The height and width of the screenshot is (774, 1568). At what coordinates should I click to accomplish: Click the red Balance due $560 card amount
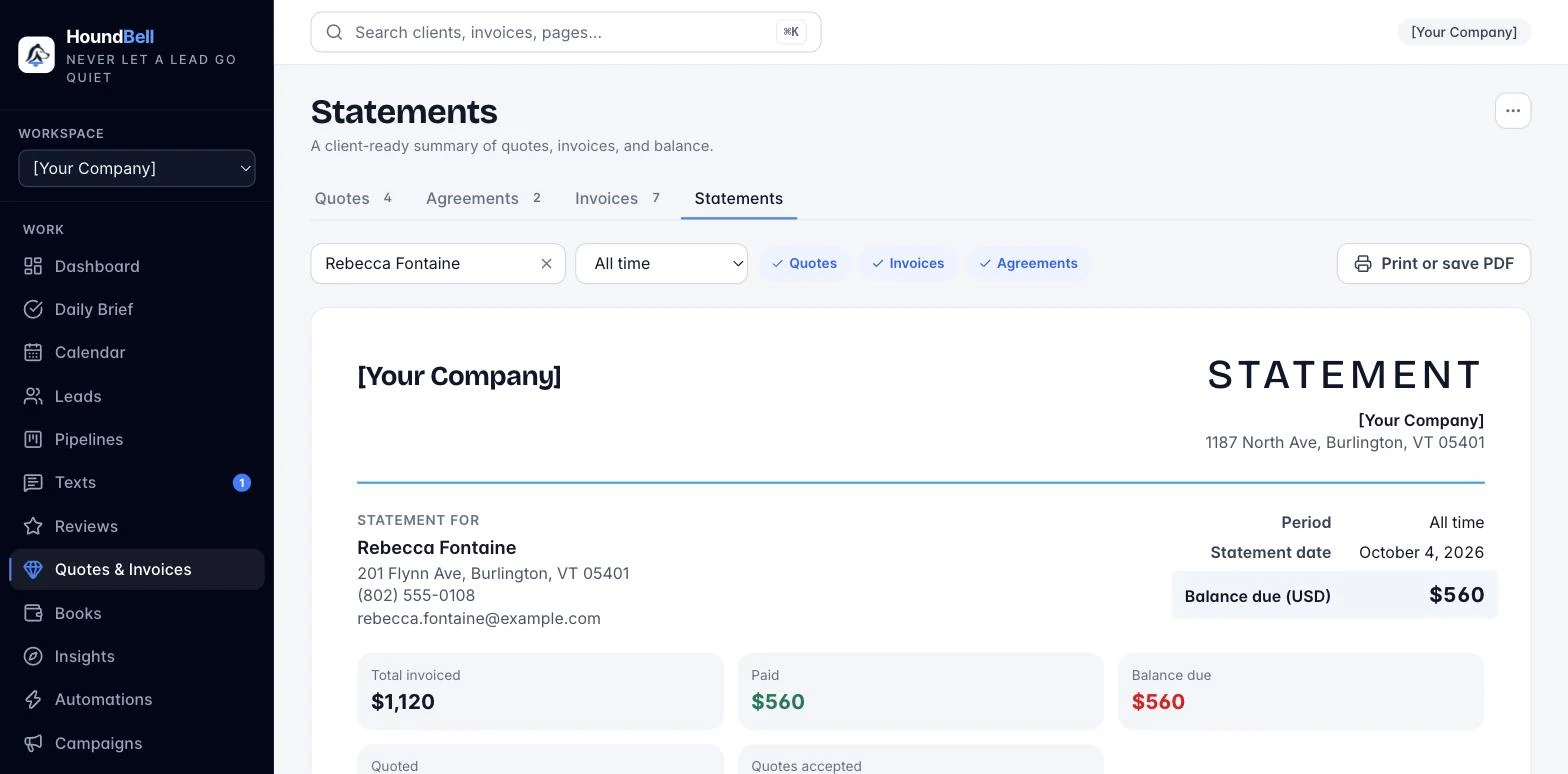(x=1158, y=702)
